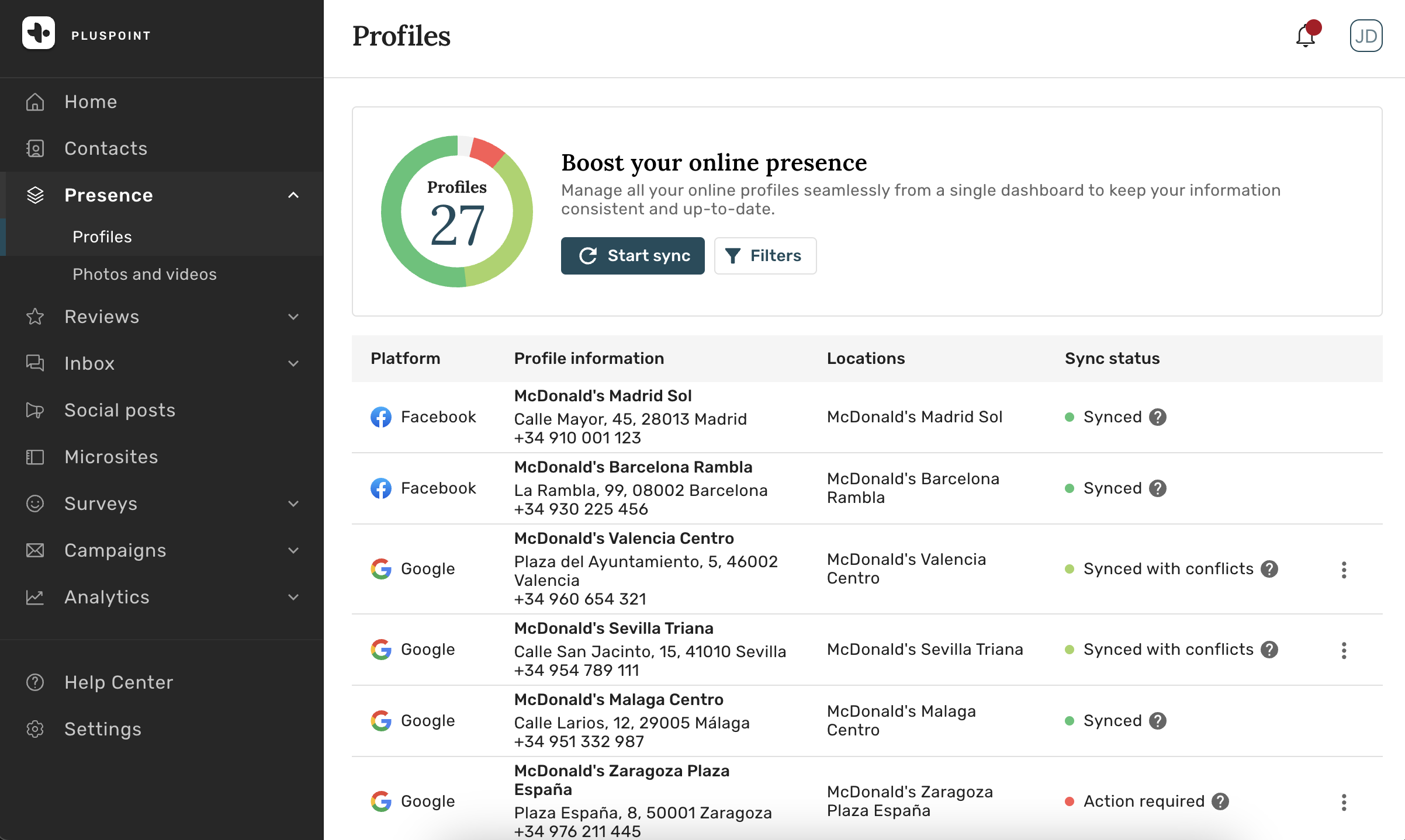Open the Filters button
The image size is (1405, 840).
(x=764, y=256)
